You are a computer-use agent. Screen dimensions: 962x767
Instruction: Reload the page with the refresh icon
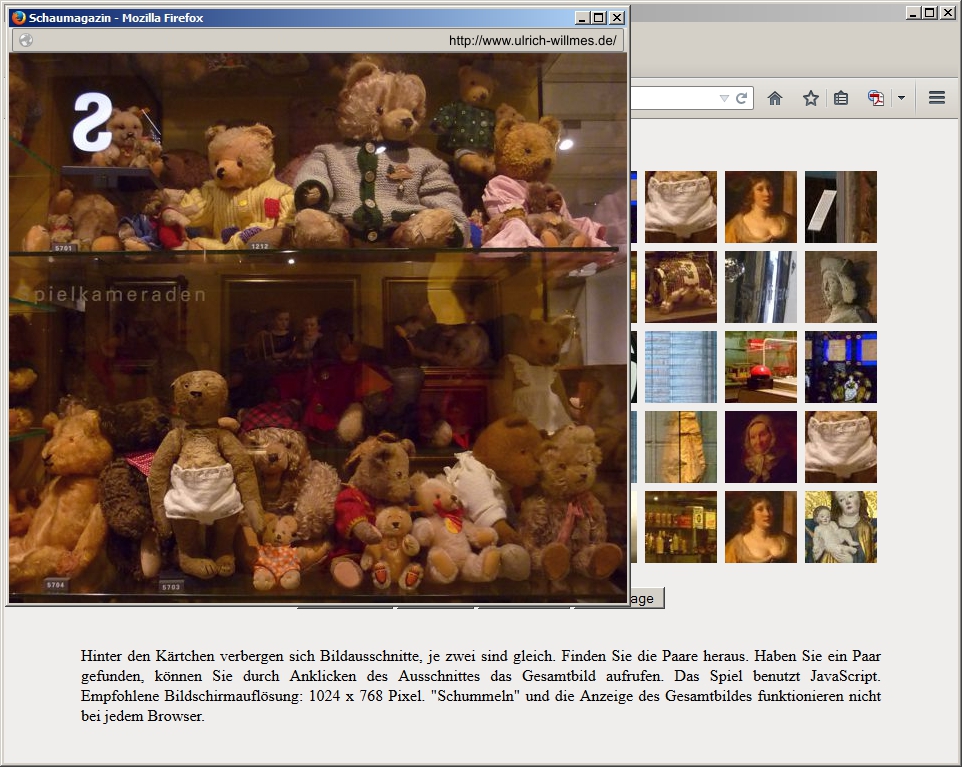point(742,98)
